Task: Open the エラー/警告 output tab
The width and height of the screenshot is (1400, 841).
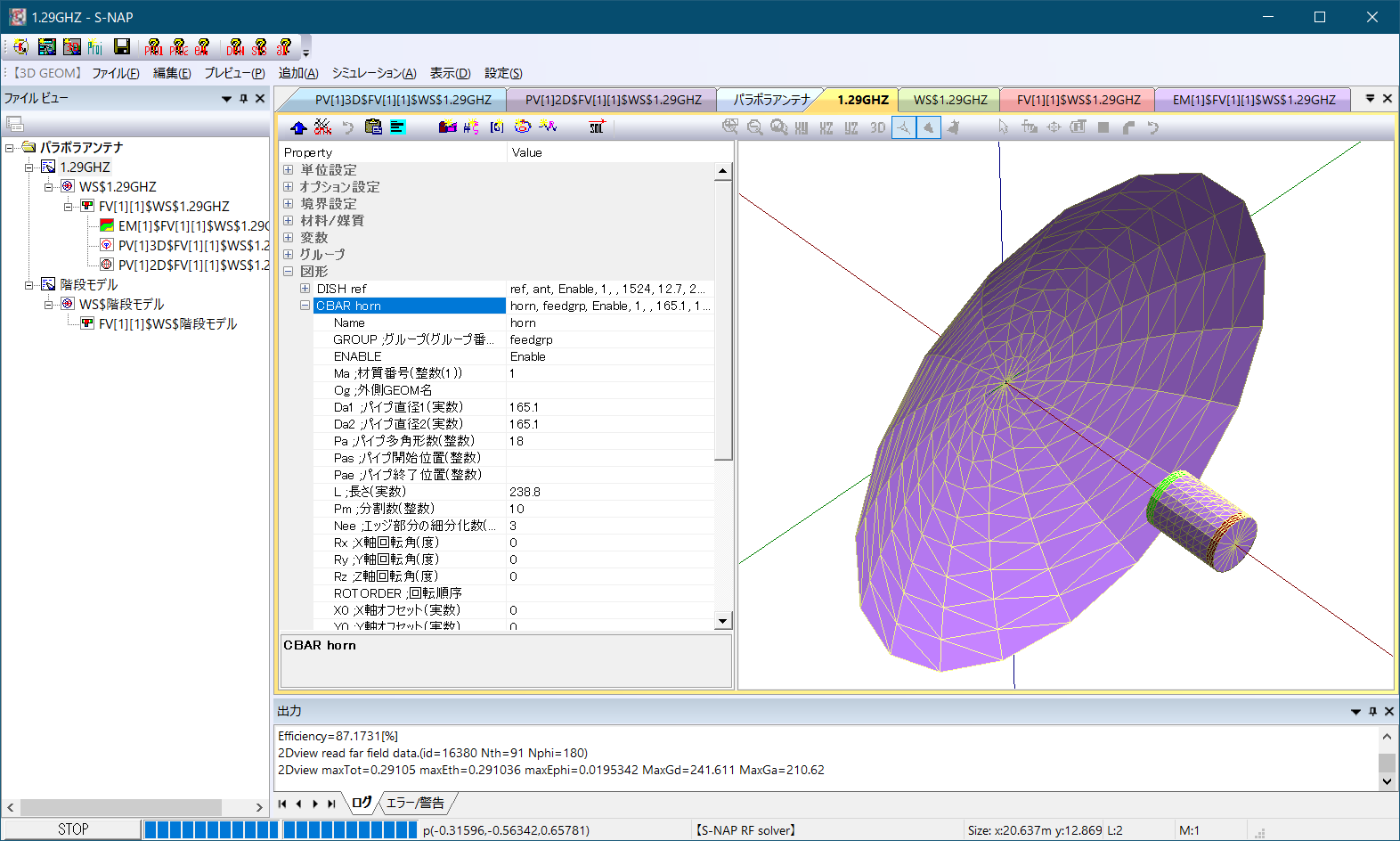Action: coord(415,803)
